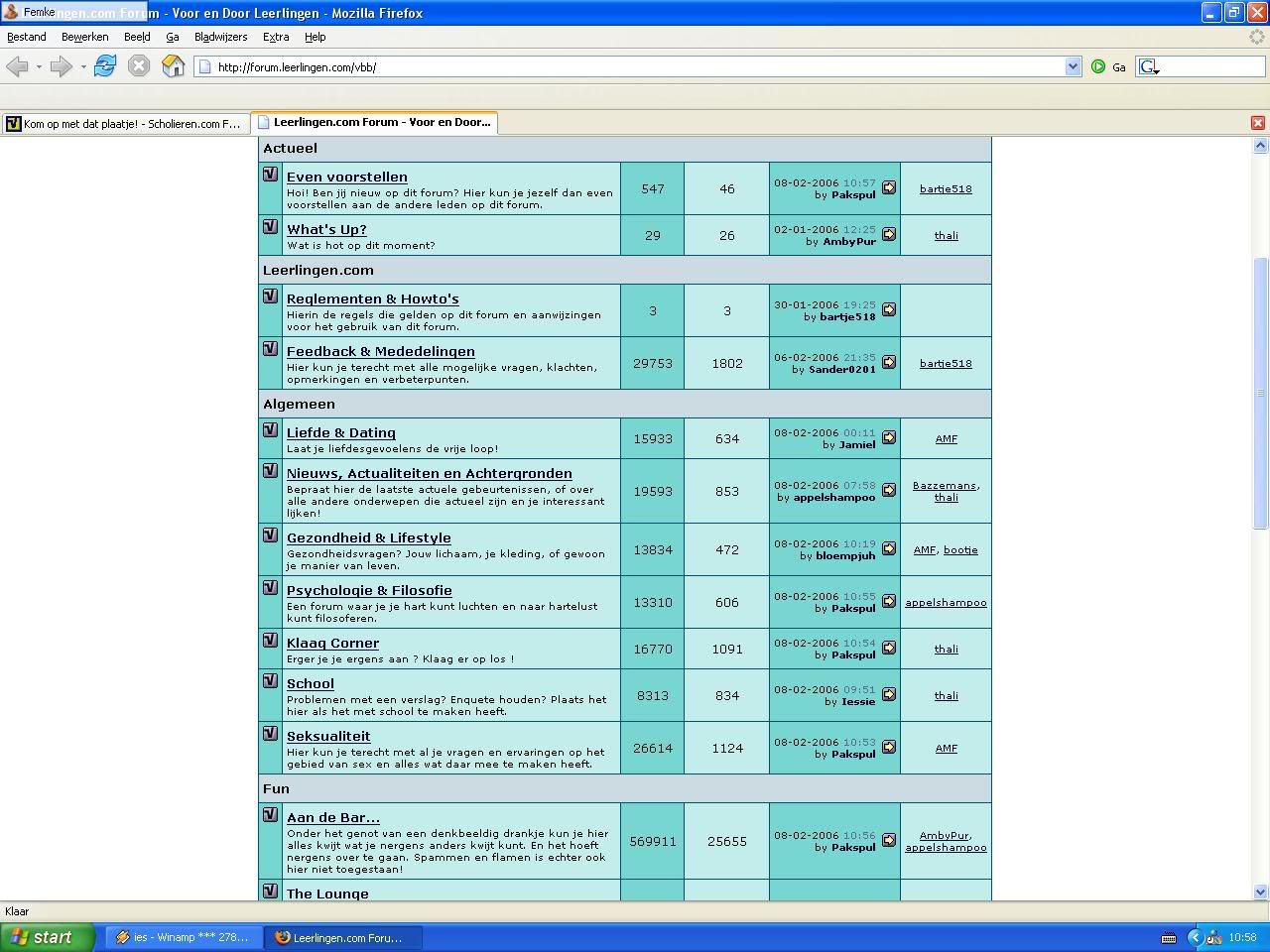Click the keyboard icon in the taskbar

click(x=1169, y=937)
